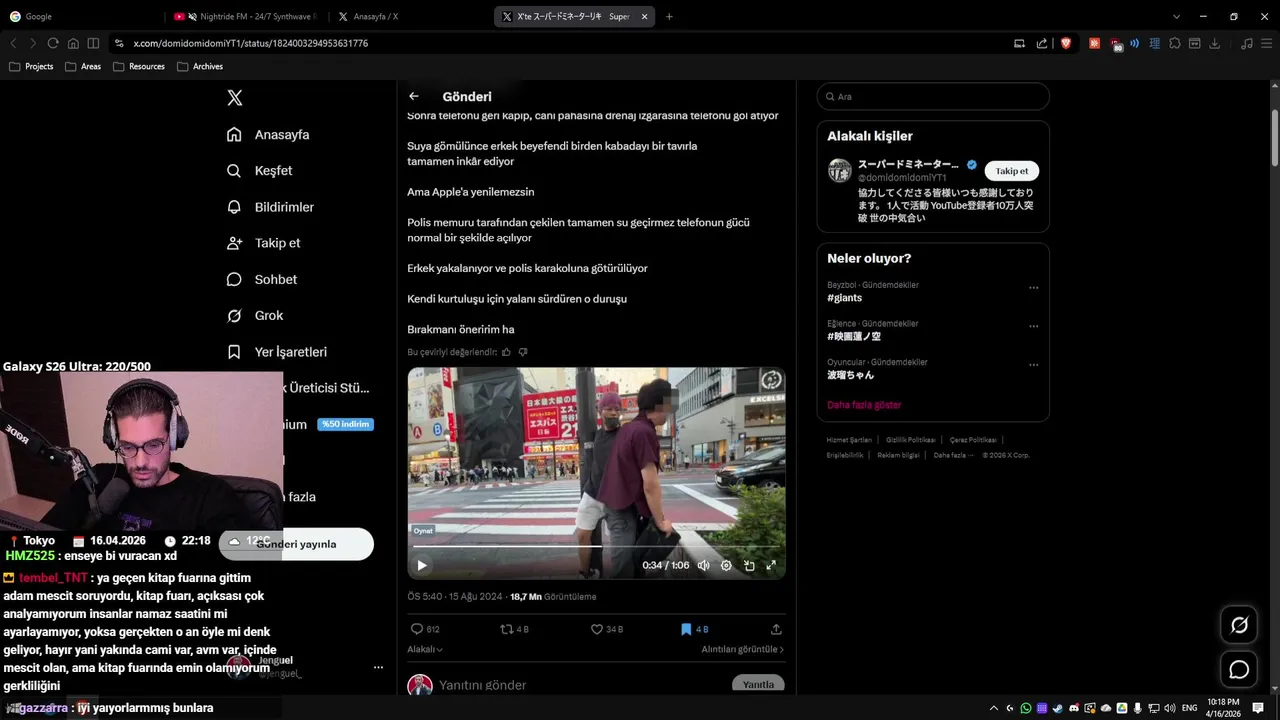Screen dimensions: 1280x720
Task: Go to browser home page
Action: click(73, 43)
